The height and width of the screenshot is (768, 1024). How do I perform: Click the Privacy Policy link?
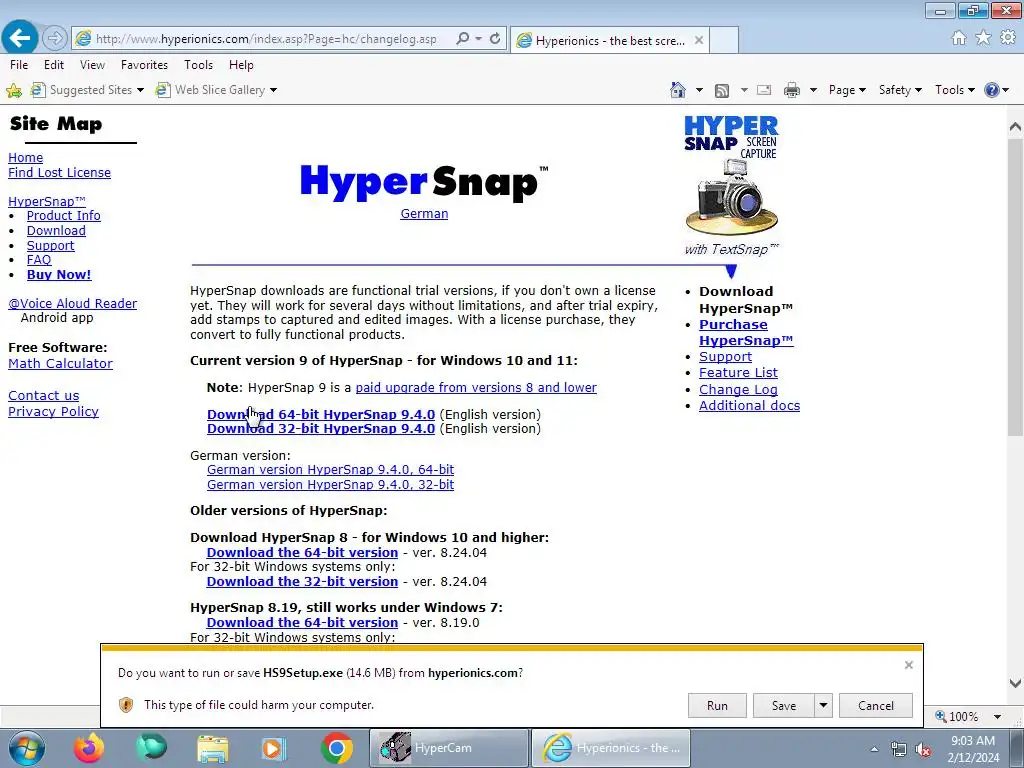point(54,411)
